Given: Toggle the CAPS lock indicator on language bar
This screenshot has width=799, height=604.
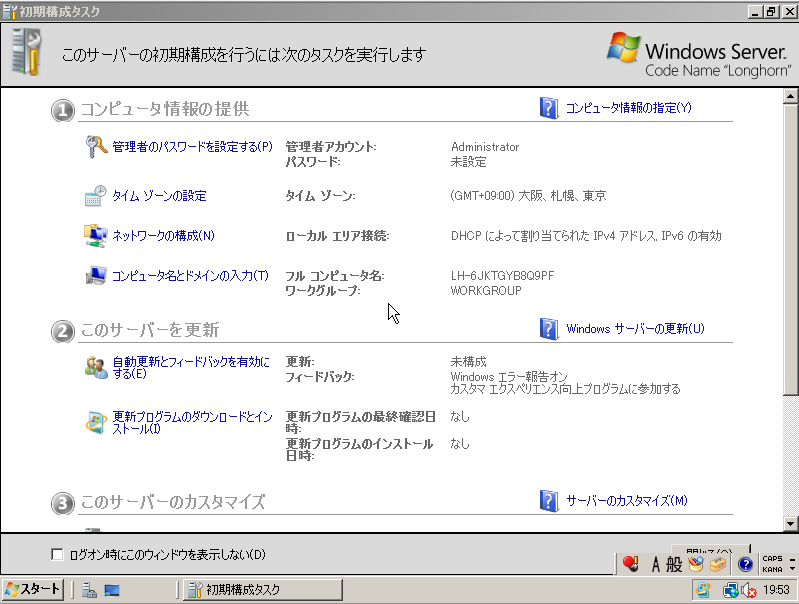Looking at the screenshot, I should [772, 559].
